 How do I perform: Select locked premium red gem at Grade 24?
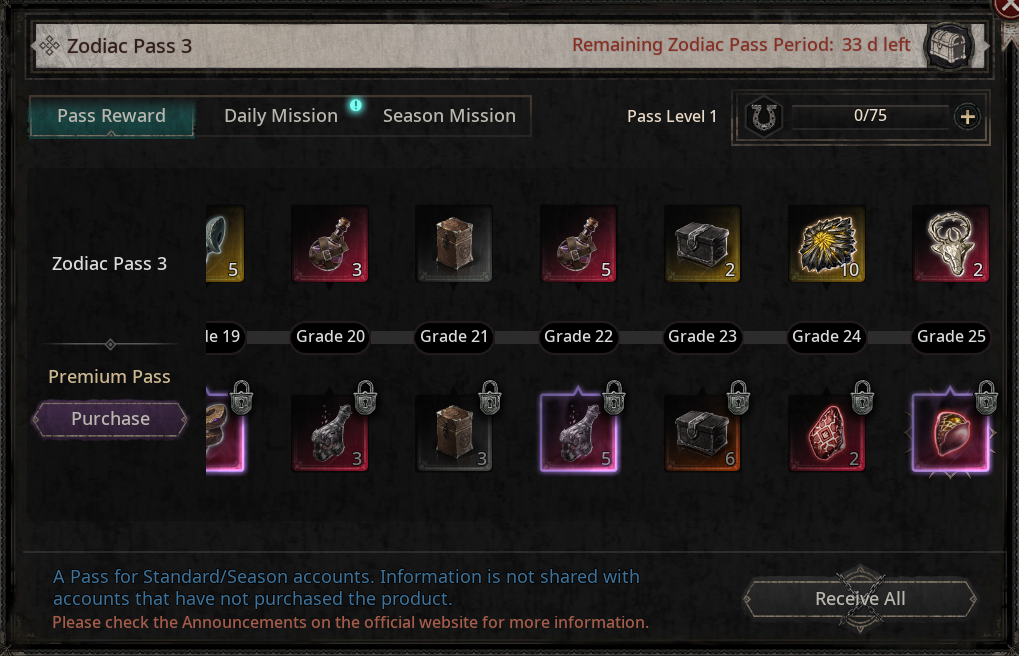click(x=827, y=432)
